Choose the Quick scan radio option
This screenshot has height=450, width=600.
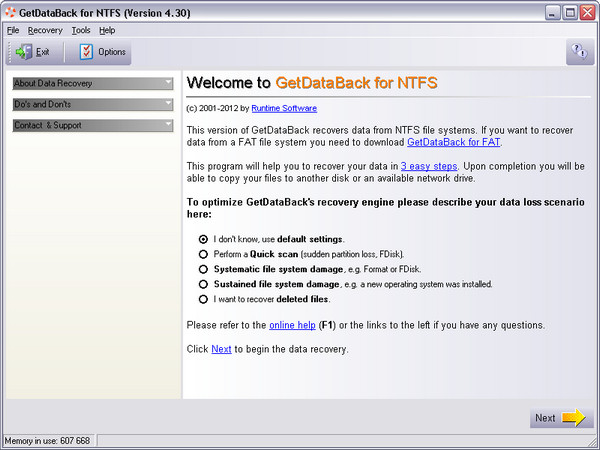(x=204, y=254)
